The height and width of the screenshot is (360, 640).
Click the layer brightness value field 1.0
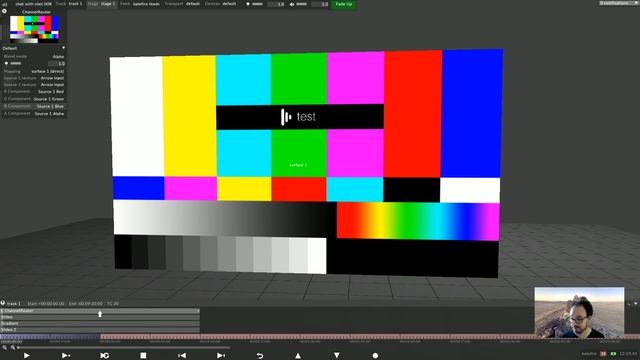pos(56,64)
